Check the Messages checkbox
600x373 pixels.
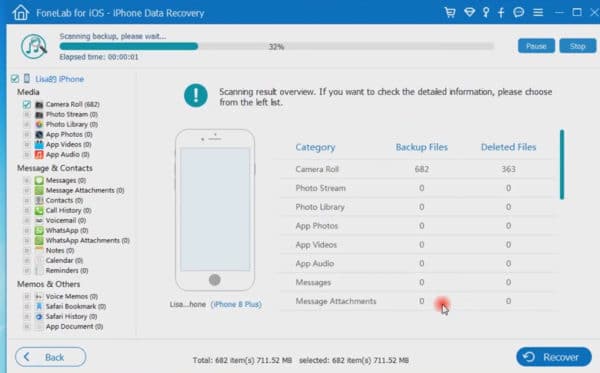(27, 180)
